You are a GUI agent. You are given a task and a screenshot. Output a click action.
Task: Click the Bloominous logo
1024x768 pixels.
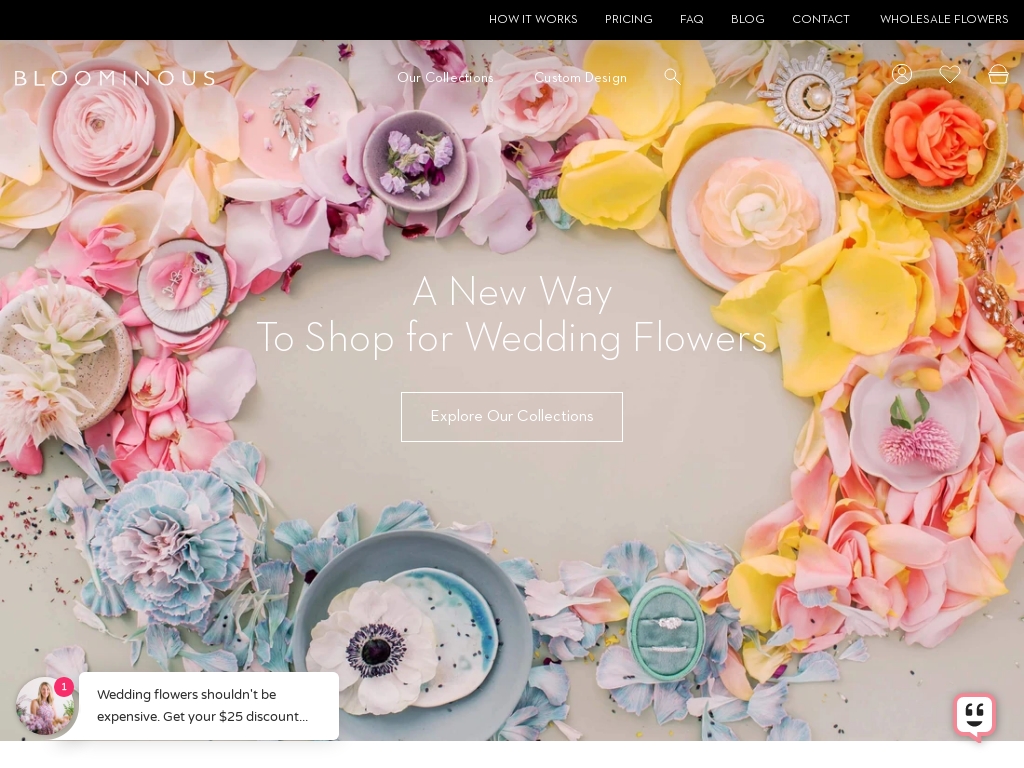(x=115, y=78)
